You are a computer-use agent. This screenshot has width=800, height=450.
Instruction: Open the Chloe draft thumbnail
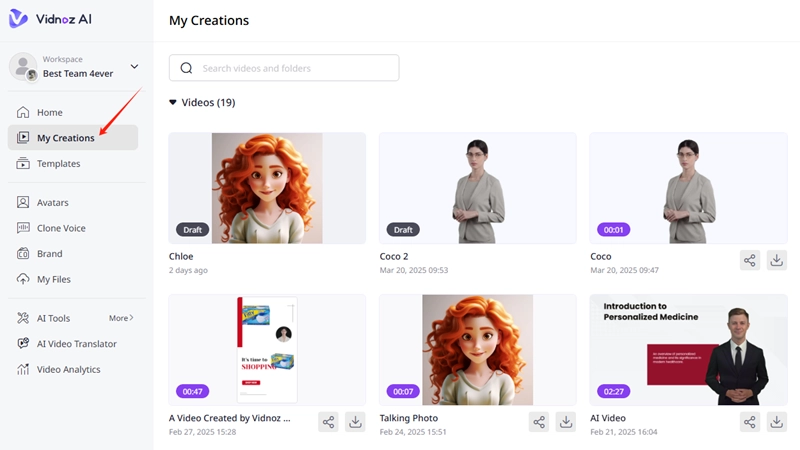[267, 188]
